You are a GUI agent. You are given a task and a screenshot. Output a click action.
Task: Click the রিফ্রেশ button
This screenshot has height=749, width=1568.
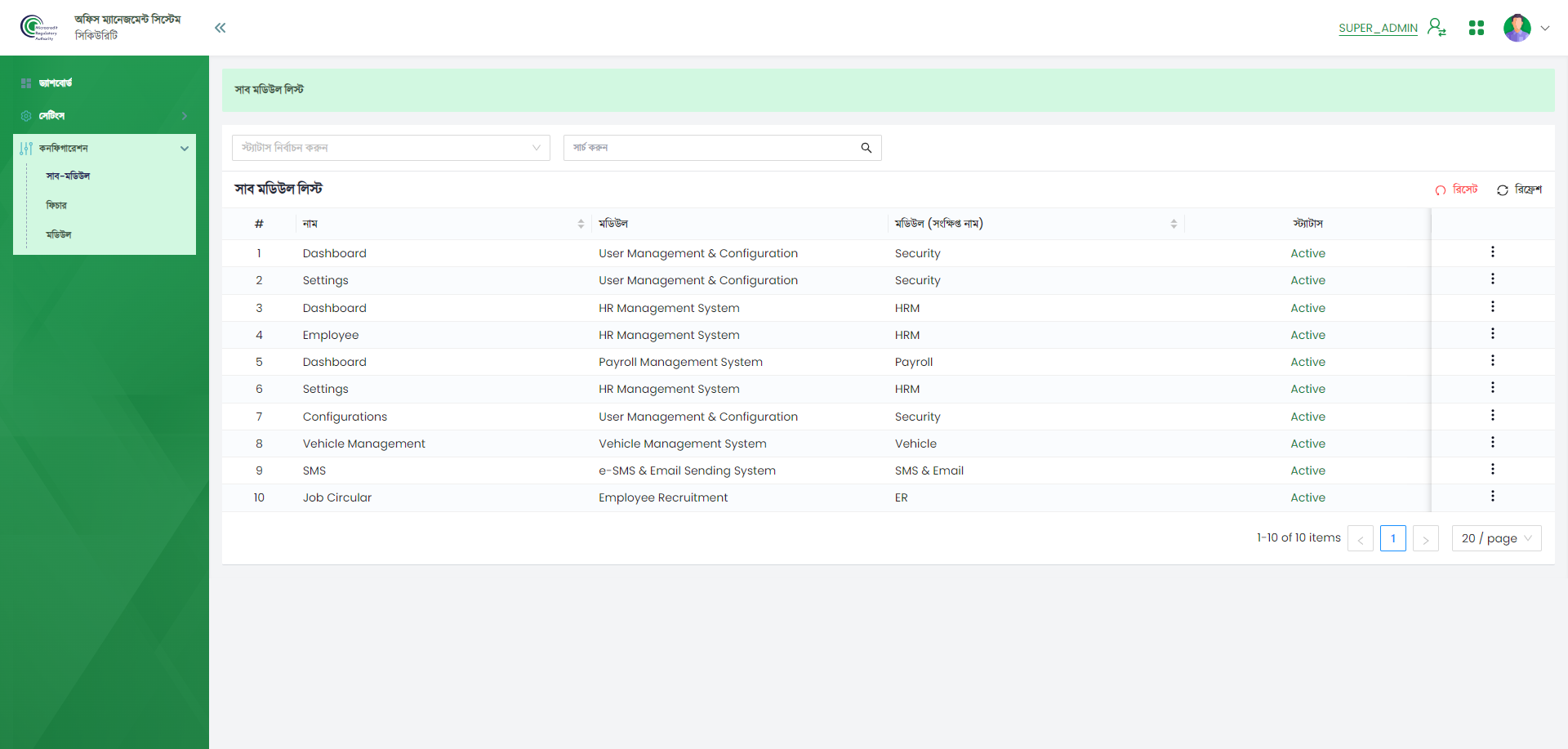click(x=1519, y=189)
